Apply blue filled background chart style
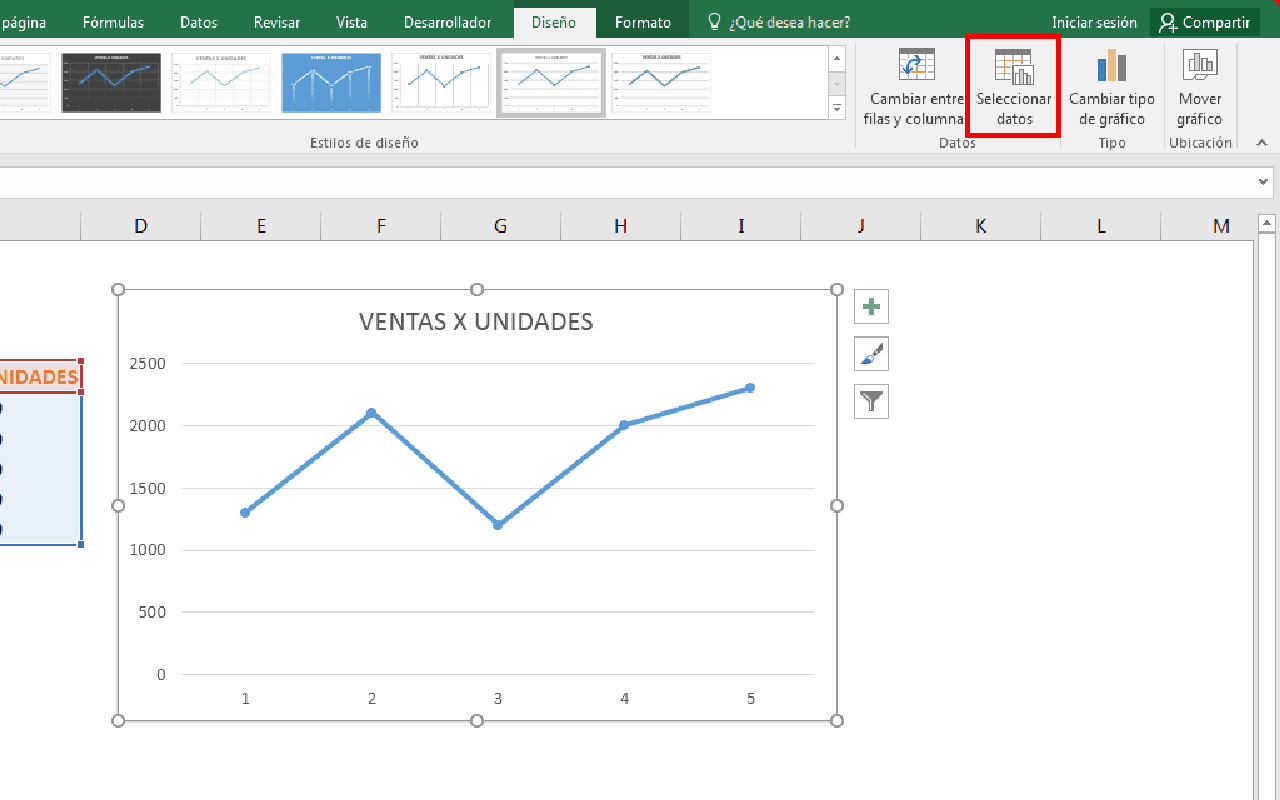The width and height of the screenshot is (1280, 800). [331, 83]
